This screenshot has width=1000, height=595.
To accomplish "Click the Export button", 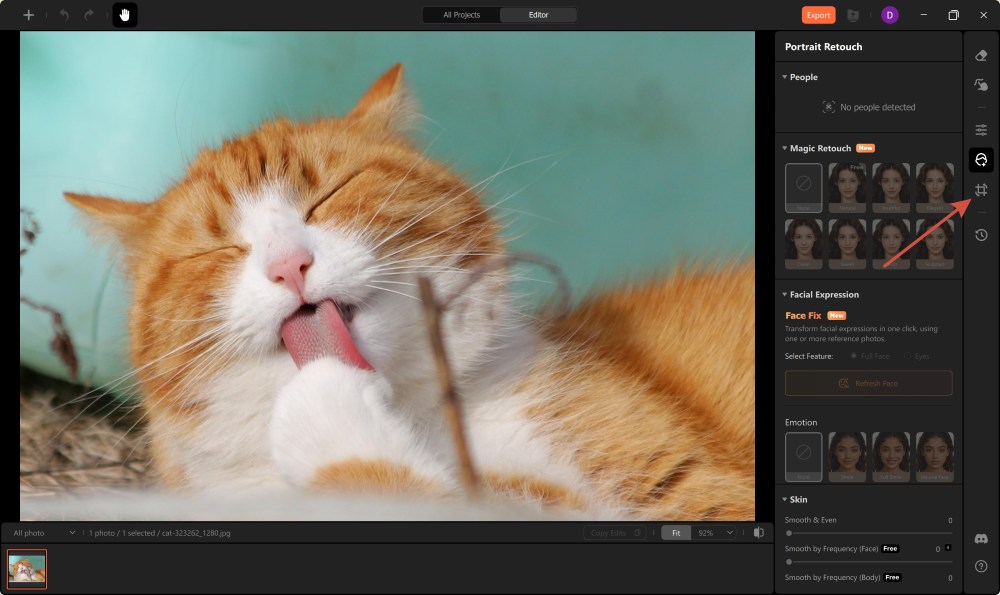I will click(x=817, y=14).
